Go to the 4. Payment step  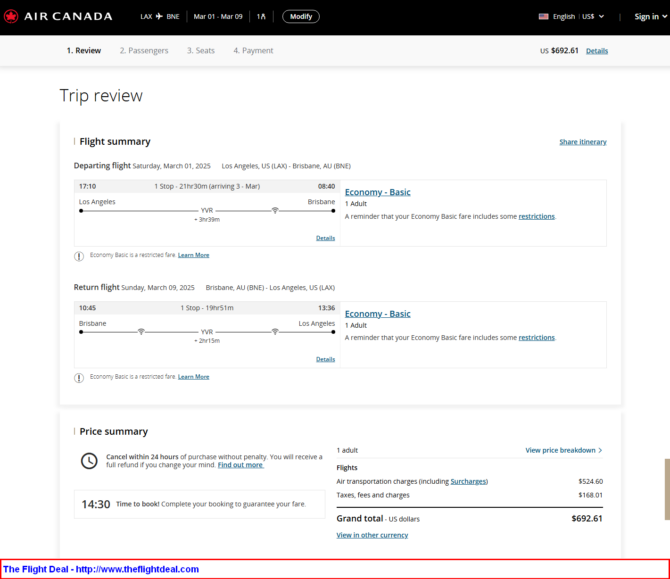tap(253, 50)
